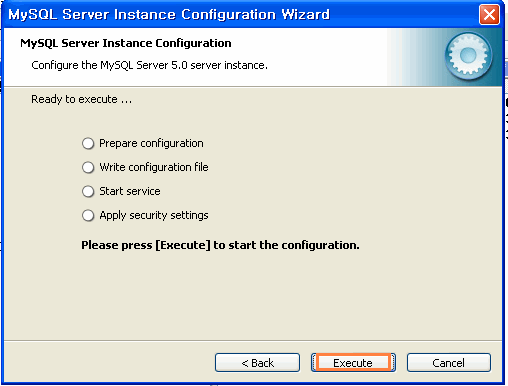Click the Execute button
The width and height of the screenshot is (508, 386).
coord(353,362)
